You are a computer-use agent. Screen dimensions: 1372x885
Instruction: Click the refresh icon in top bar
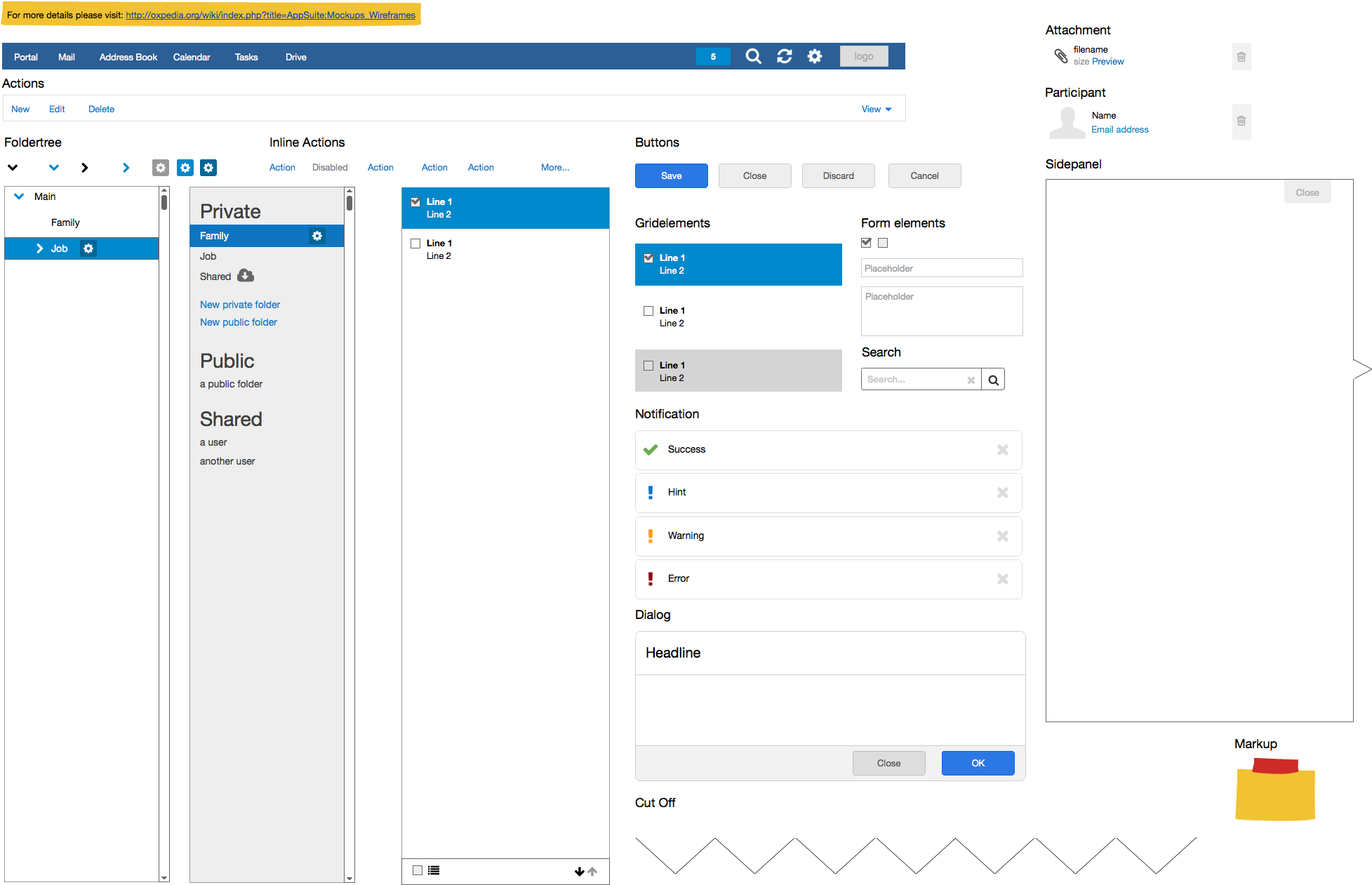(785, 57)
